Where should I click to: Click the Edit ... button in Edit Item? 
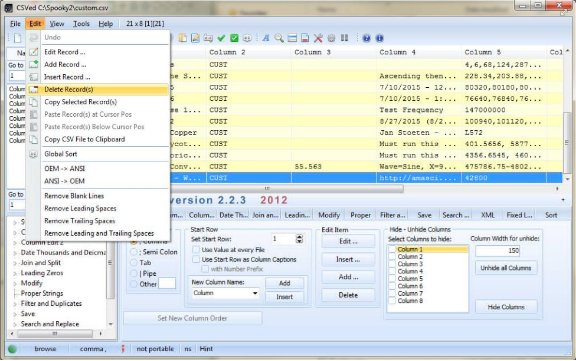tap(348, 241)
